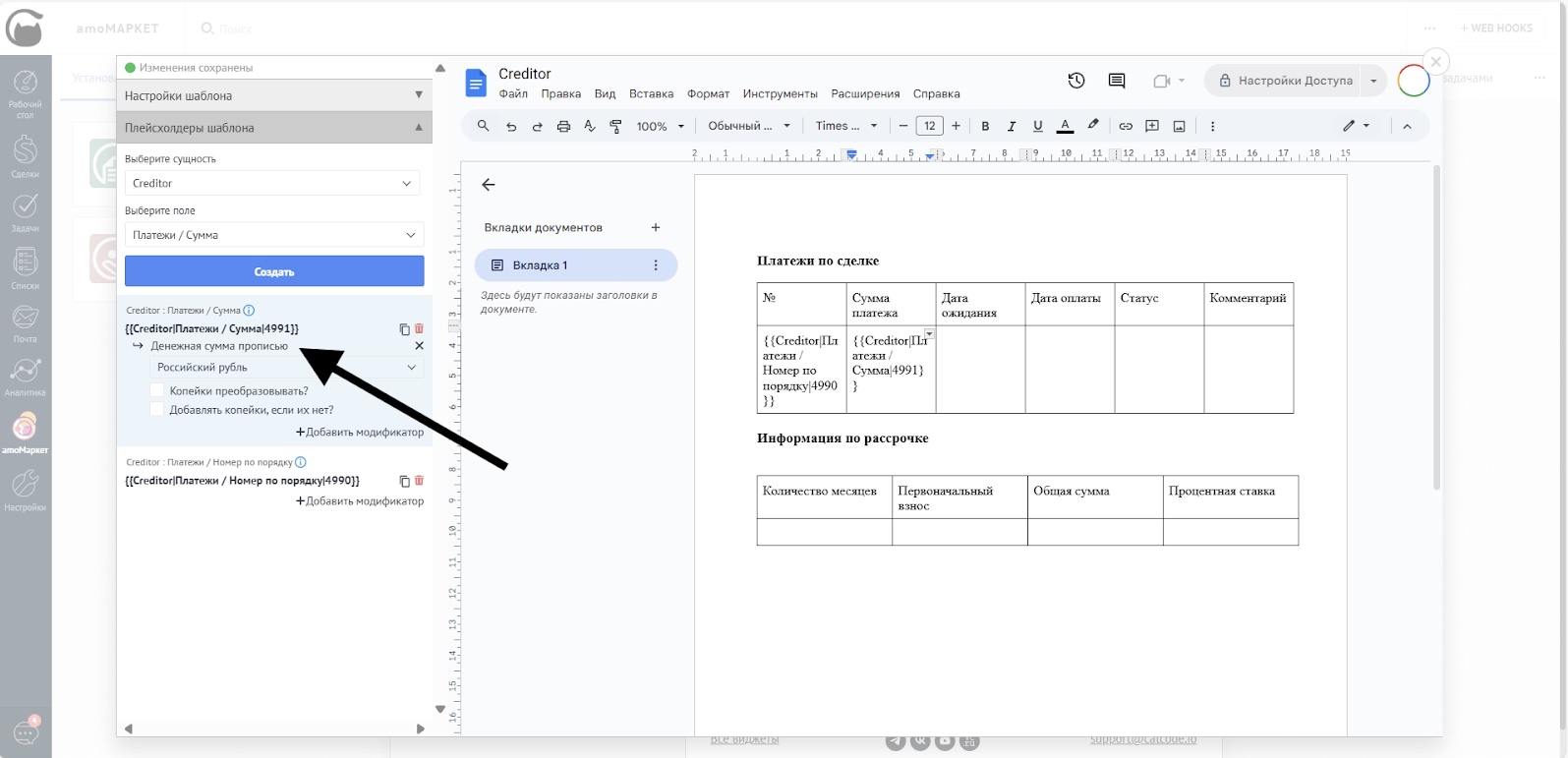Copy the Номер по порядку|4990 placeholder
1568x758 pixels.
pos(404,481)
